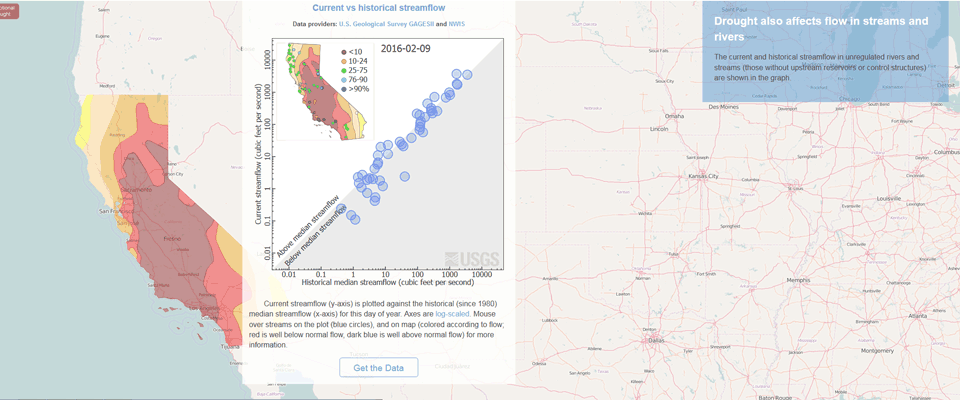
Task: Click the Tijuana map label
Action: coord(231,346)
